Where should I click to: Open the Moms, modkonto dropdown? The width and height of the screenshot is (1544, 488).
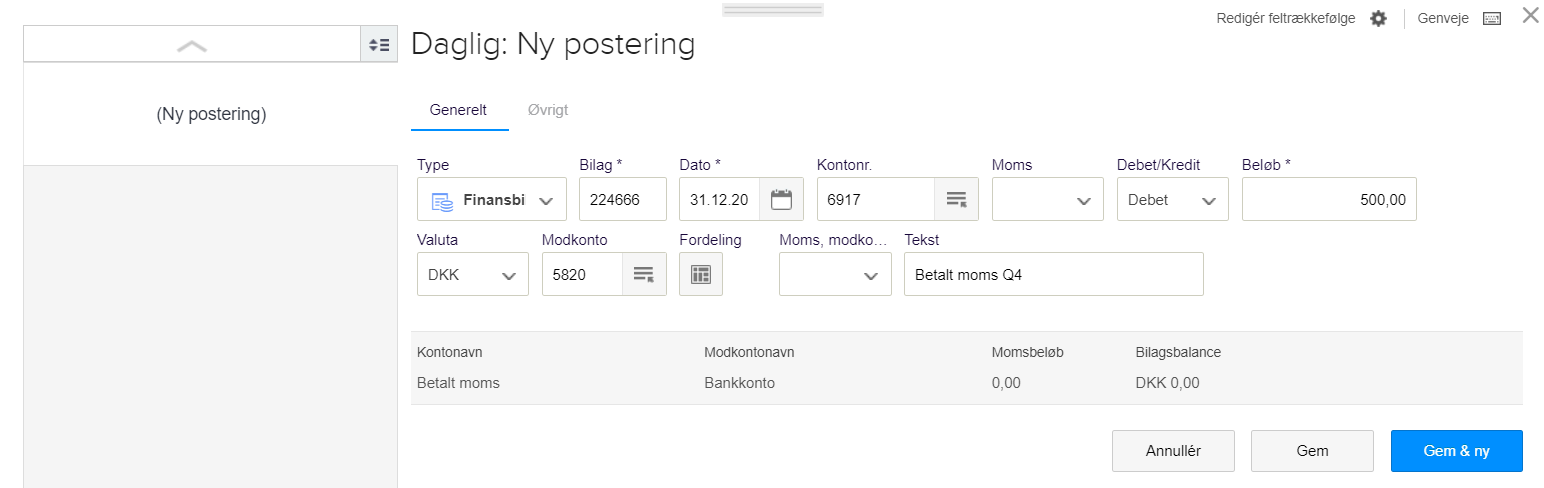[x=835, y=274]
